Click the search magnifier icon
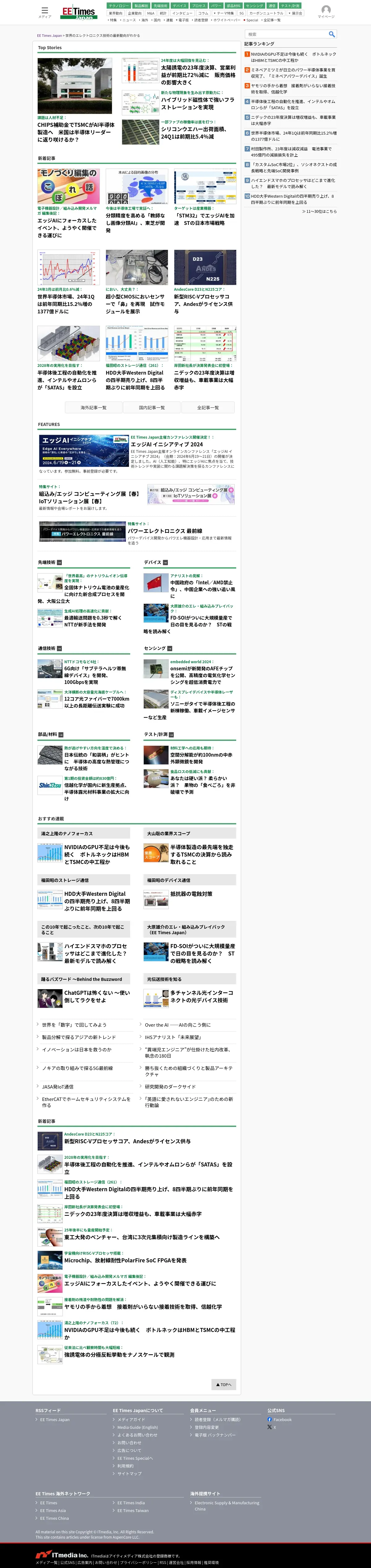This screenshot has width=371, height=1568. (331, 34)
